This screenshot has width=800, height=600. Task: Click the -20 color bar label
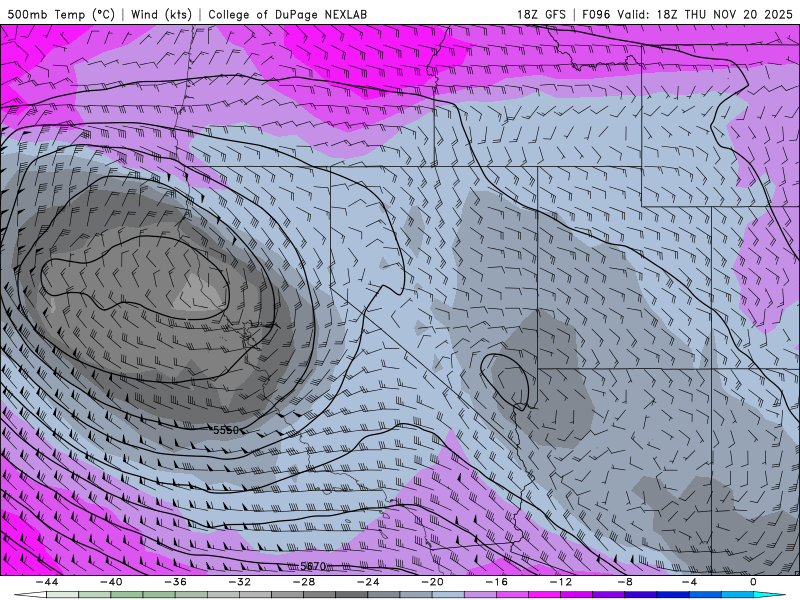click(x=433, y=582)
